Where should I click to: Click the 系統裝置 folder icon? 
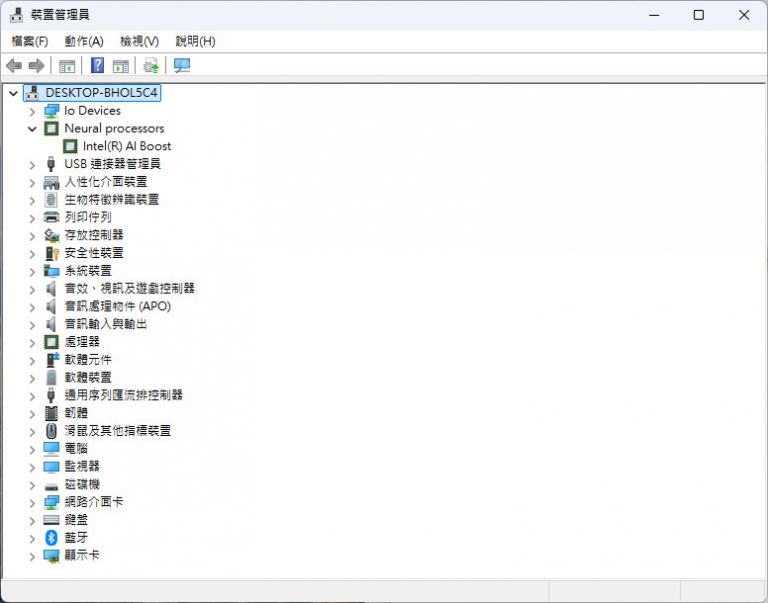pos(51,270)
